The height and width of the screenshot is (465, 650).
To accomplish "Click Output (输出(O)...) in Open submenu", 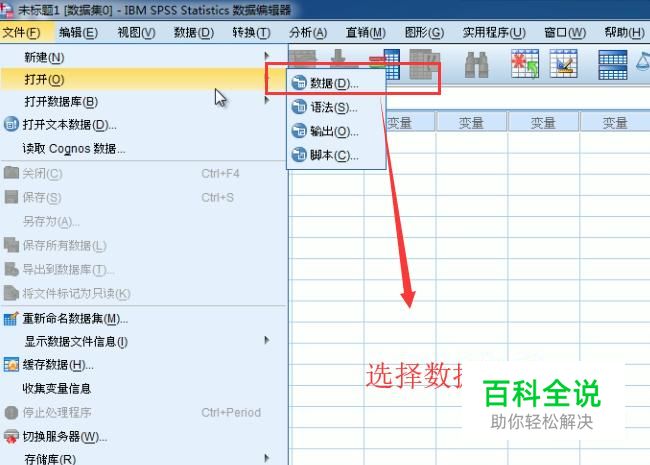I will pos(336,131).
